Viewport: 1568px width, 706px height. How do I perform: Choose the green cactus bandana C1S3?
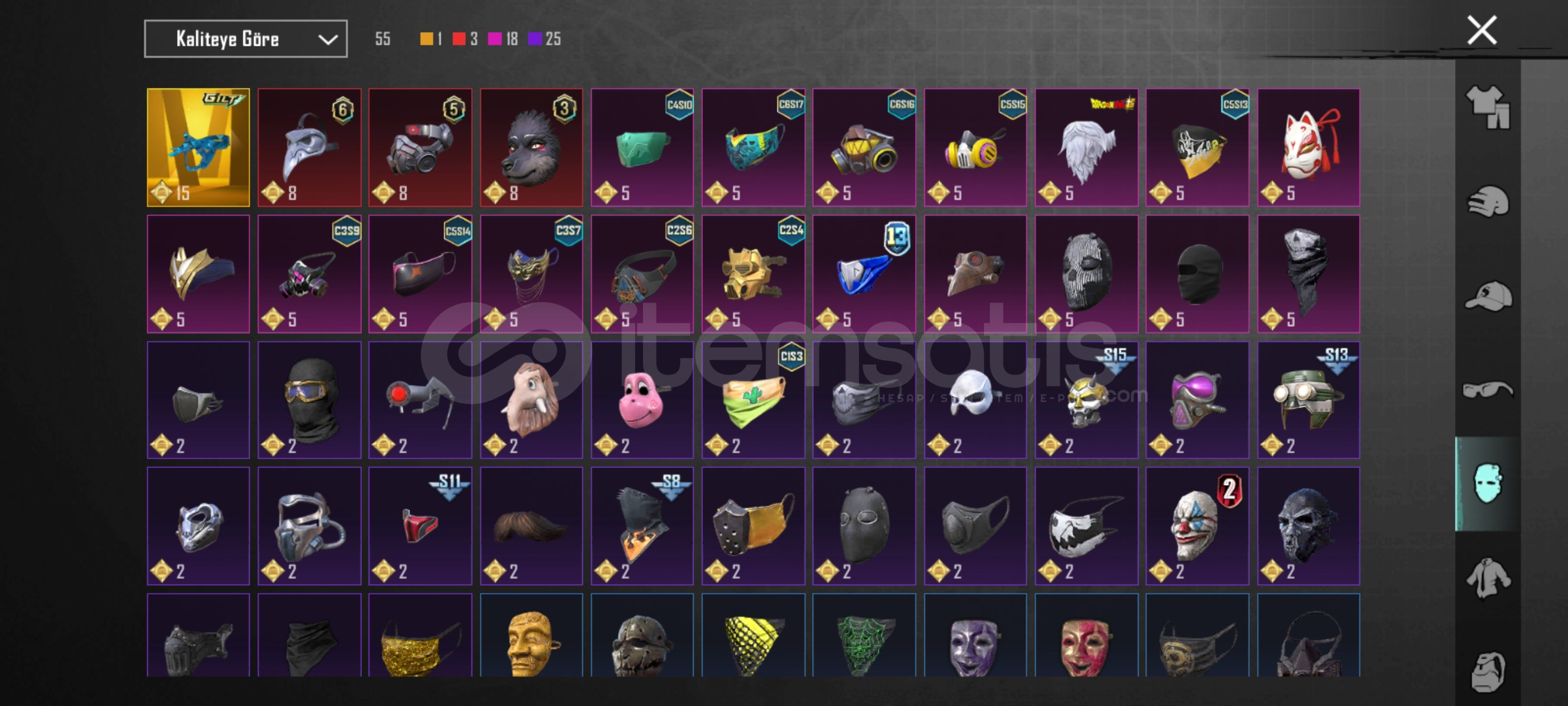(x=753, y=400)
